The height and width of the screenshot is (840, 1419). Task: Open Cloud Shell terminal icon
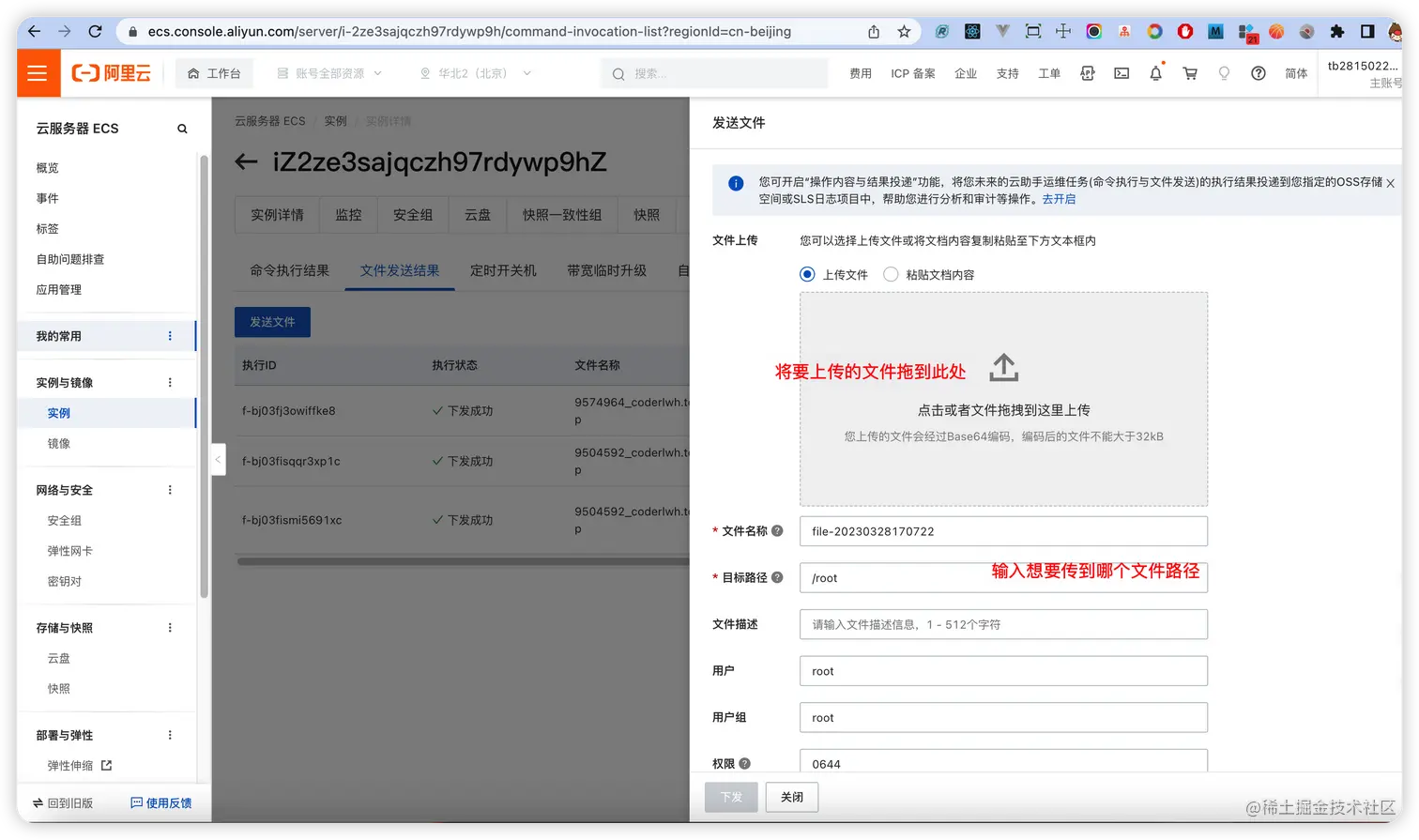(x=1121, y=73)
